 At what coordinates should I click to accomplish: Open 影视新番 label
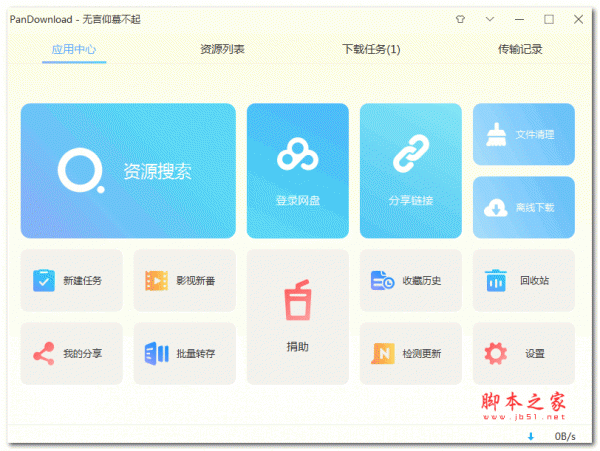[196, 280]
